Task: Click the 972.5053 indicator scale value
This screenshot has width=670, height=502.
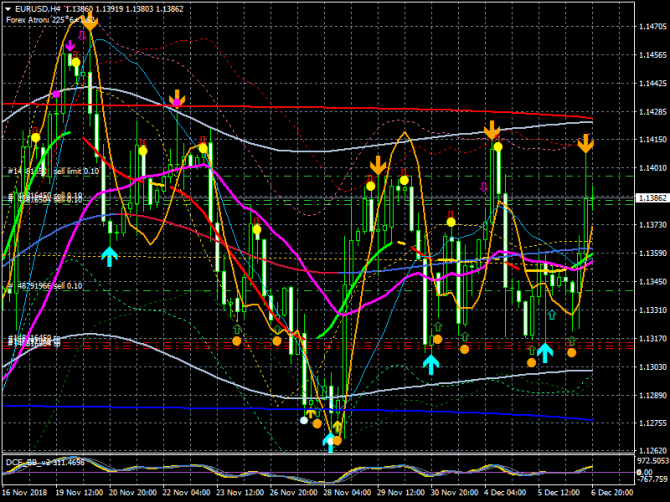Action: pyautogui.click(x=653, y=461)
